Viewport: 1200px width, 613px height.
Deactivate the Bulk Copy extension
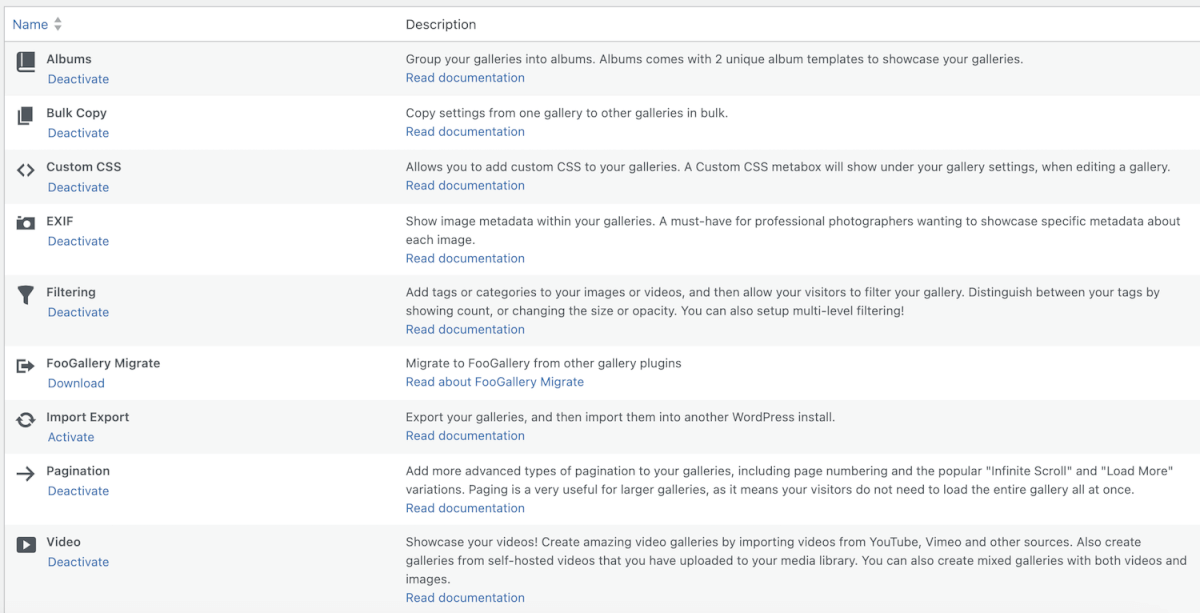click(78, 133)
